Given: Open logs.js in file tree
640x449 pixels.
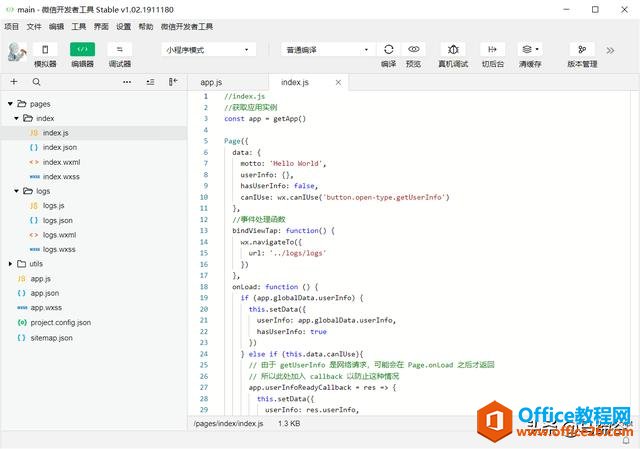Looking at the screenshot, I should click(94, 206).
